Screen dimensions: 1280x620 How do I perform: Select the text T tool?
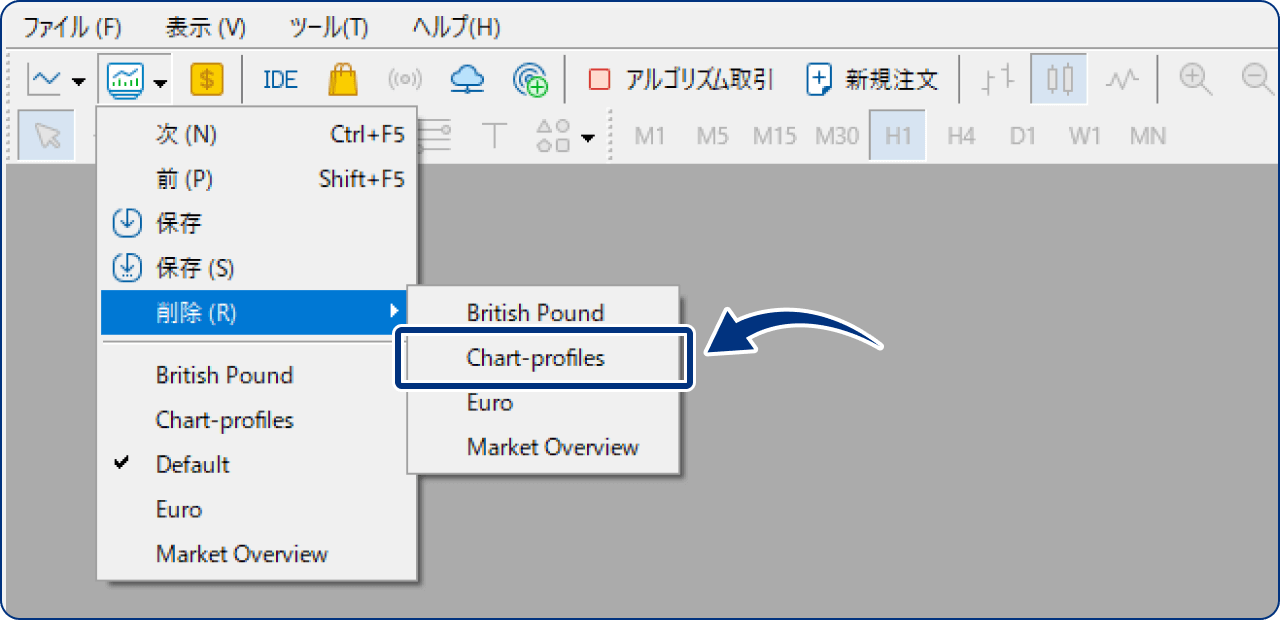click(492, 135)
